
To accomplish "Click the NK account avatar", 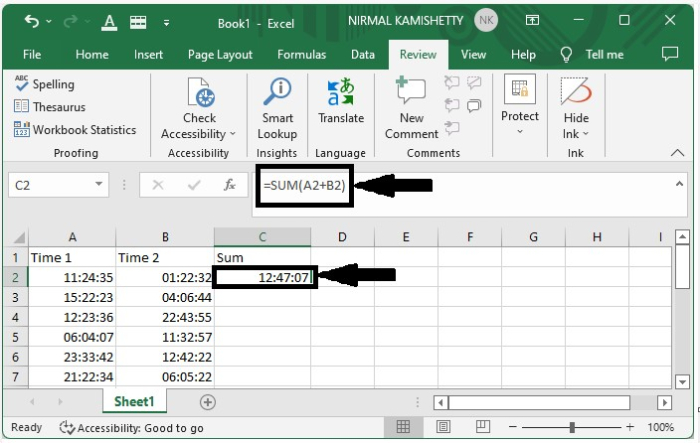I will [x=486, y=20].
